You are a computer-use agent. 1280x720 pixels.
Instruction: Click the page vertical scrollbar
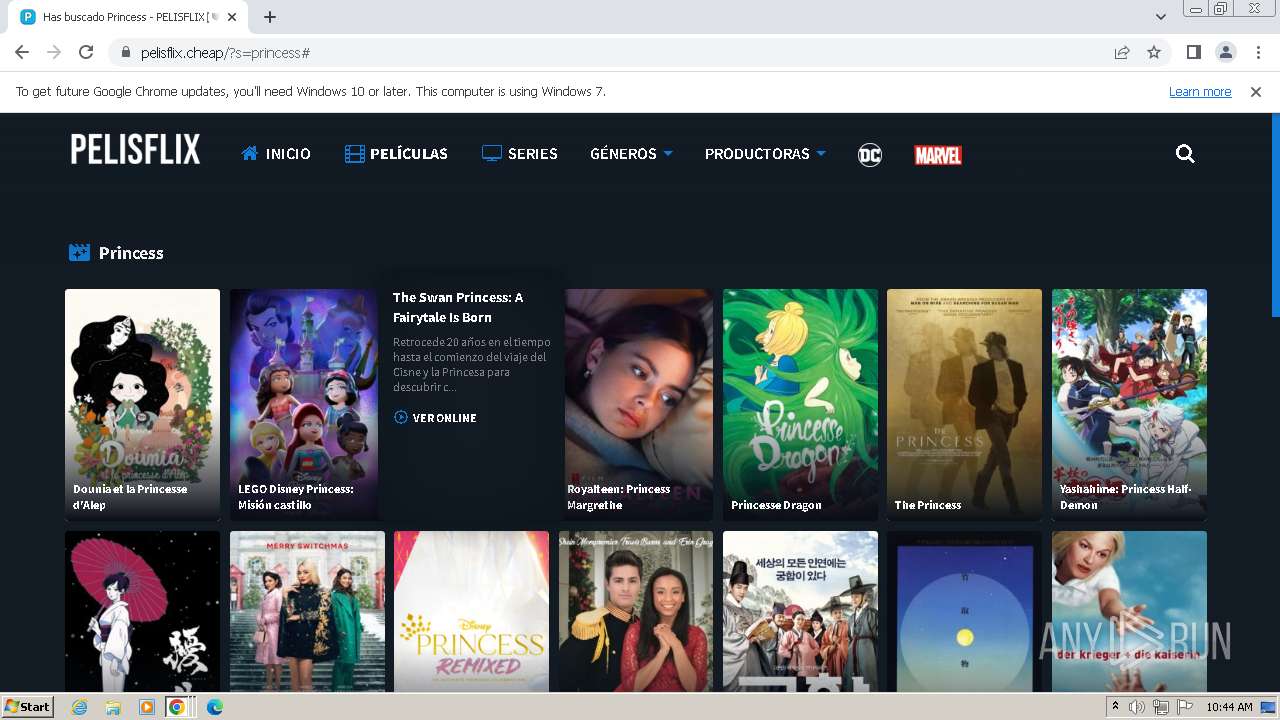coord(1275,215)
